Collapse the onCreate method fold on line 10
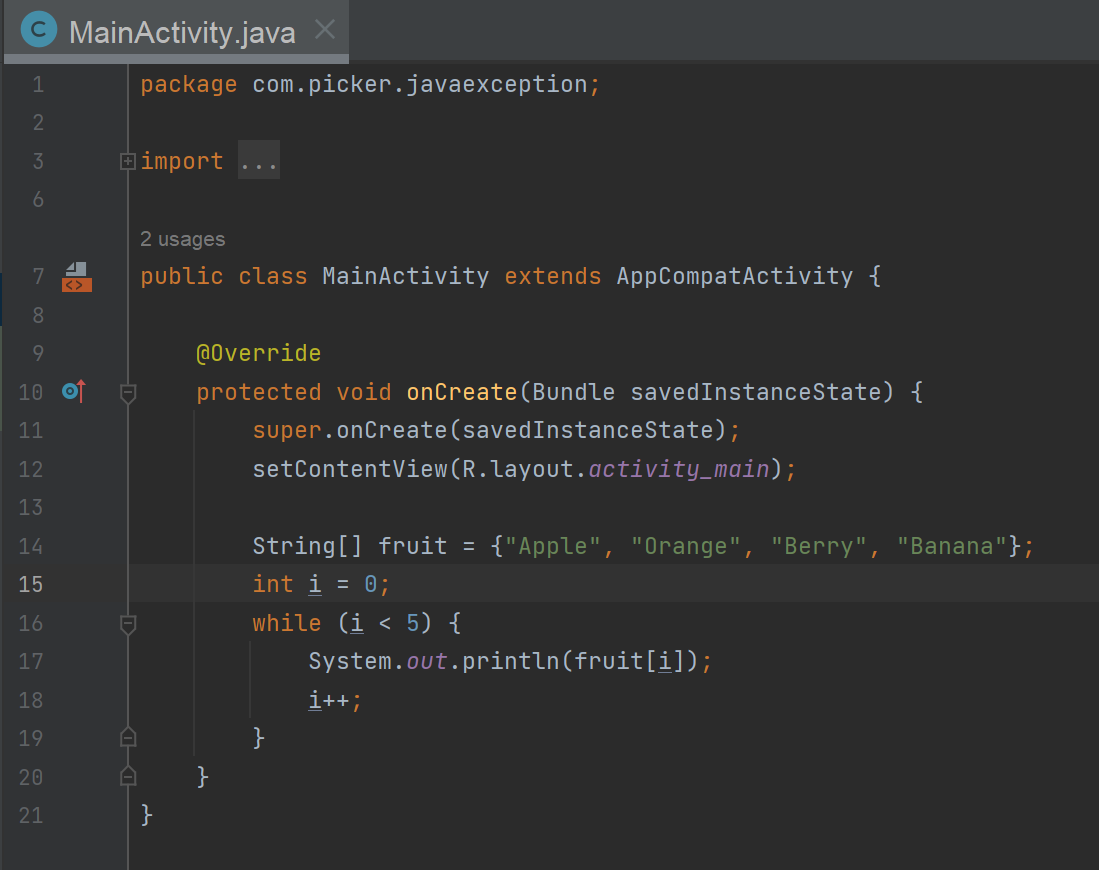The height and width of the screenshot is (870, 1099). pos(128,394)
